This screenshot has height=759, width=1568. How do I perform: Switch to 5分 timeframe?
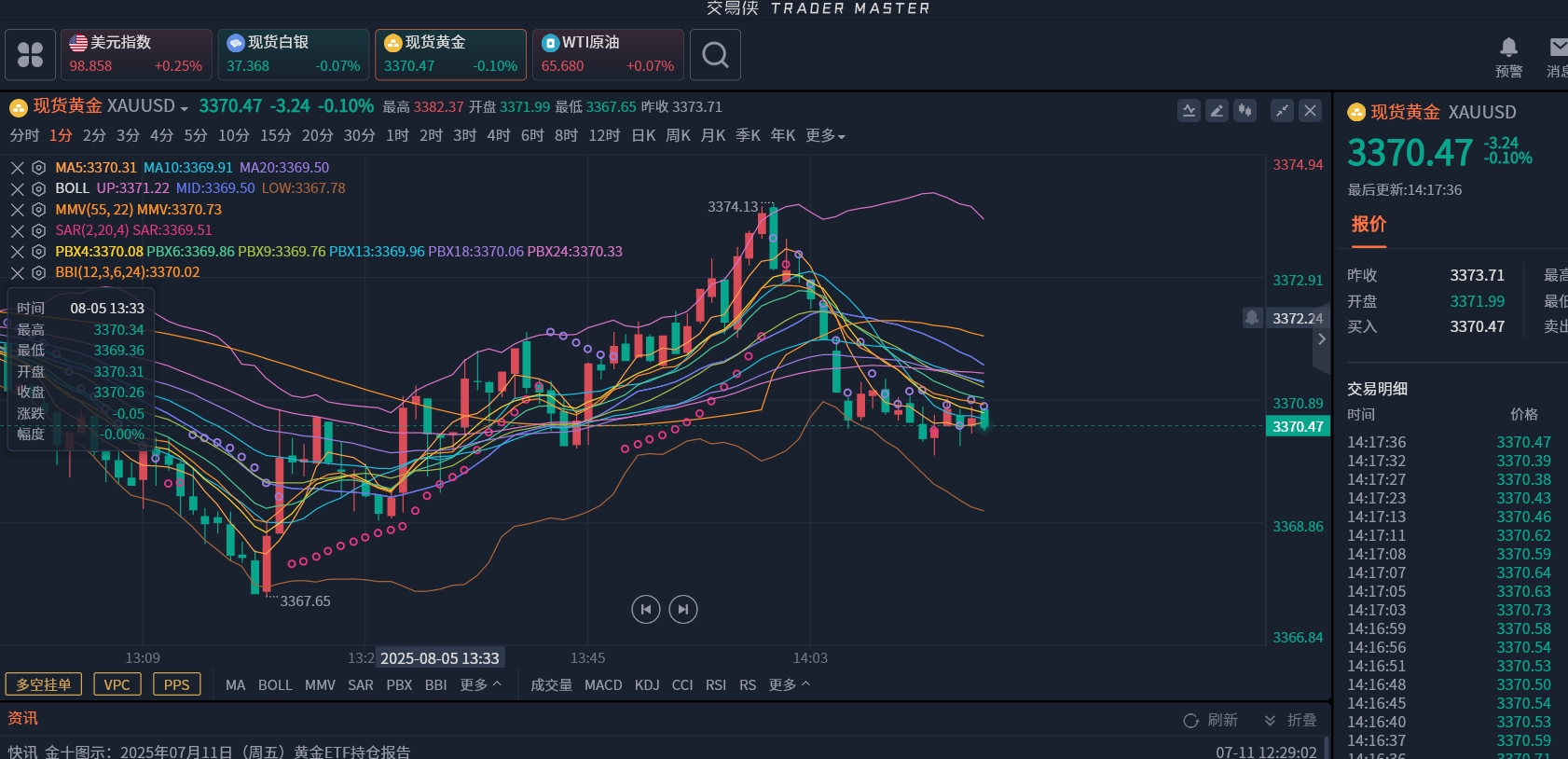click(x=196, y=136)
